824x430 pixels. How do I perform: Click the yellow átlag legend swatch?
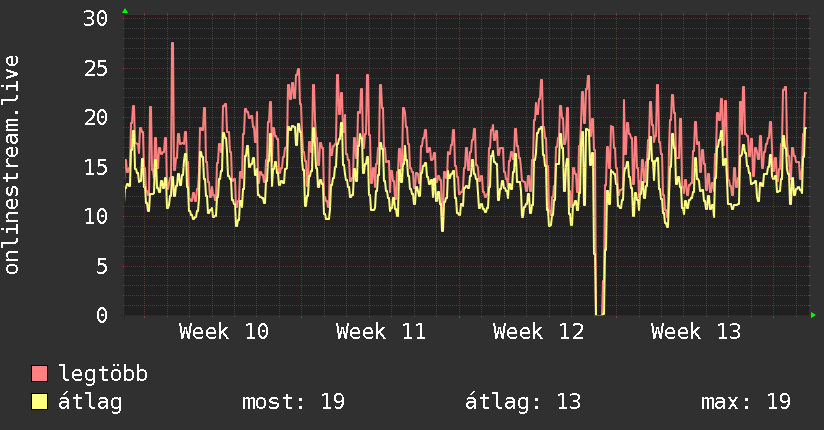click(x=39, y=401)
